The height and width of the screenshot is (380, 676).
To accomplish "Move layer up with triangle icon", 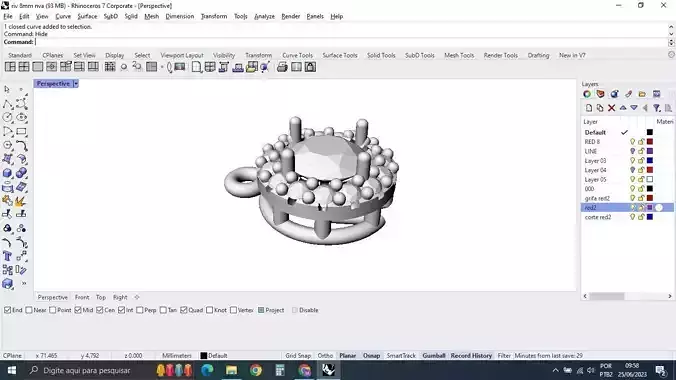I will pyautogui.click(x=623, y=108).
